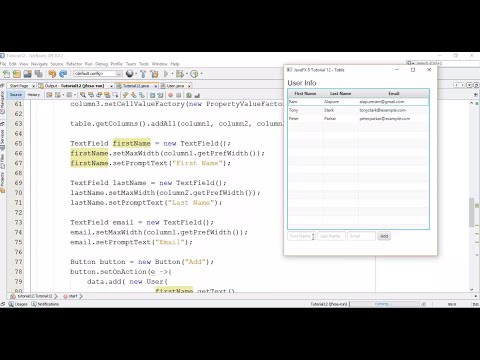480x360 pixels.
Task: Open the Notifications status bar item
Action: pos(45,304)
